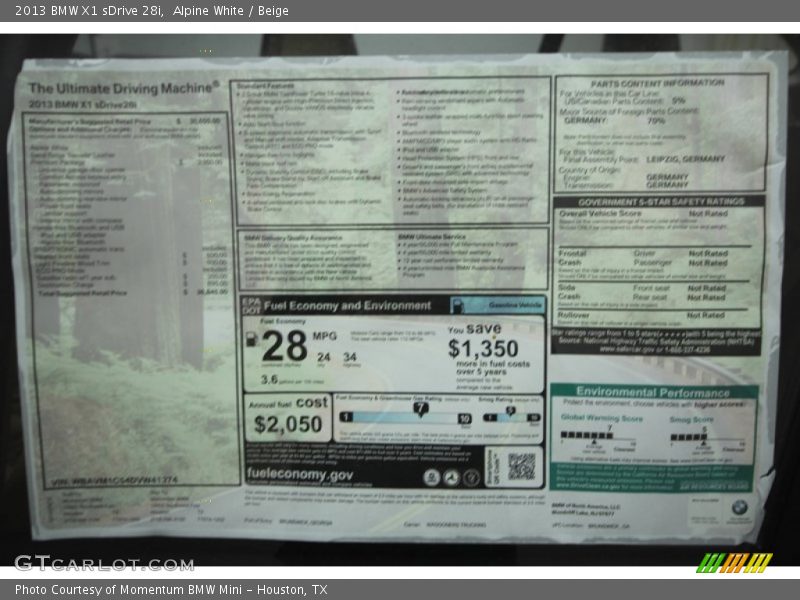Click the large '28' MPG figure
800x600 pixels.
click(285, 346)
